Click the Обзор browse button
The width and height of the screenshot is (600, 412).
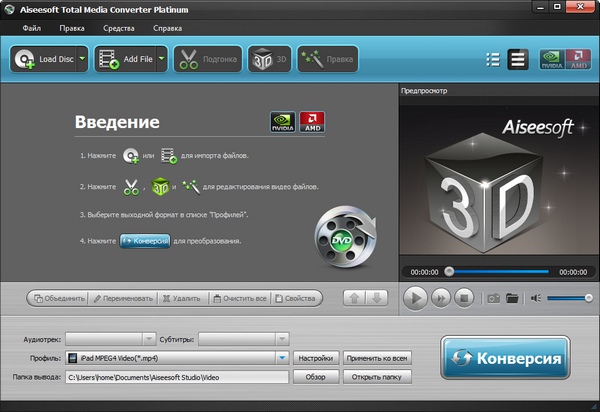coord(316,377)
